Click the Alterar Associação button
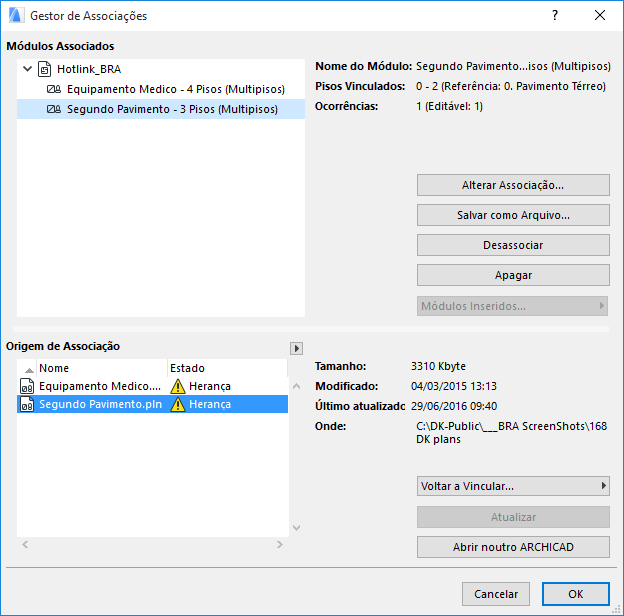This screenshot has height=616, width=624. 513,185
